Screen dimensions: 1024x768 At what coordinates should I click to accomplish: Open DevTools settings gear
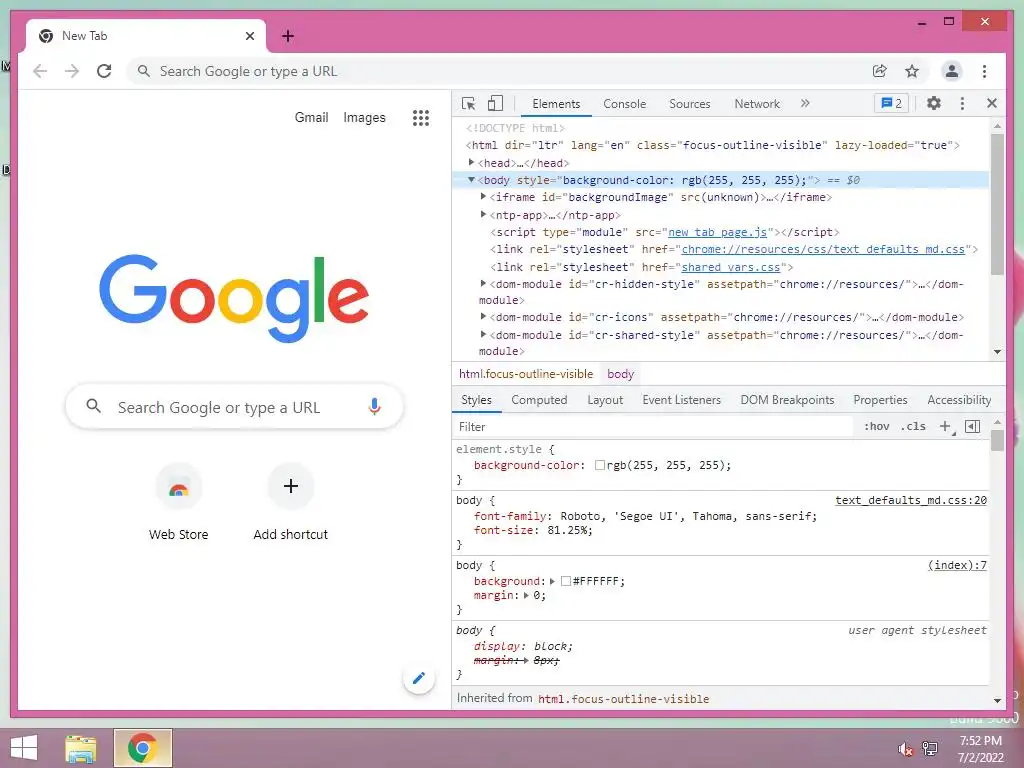click(x=934, y=103)
